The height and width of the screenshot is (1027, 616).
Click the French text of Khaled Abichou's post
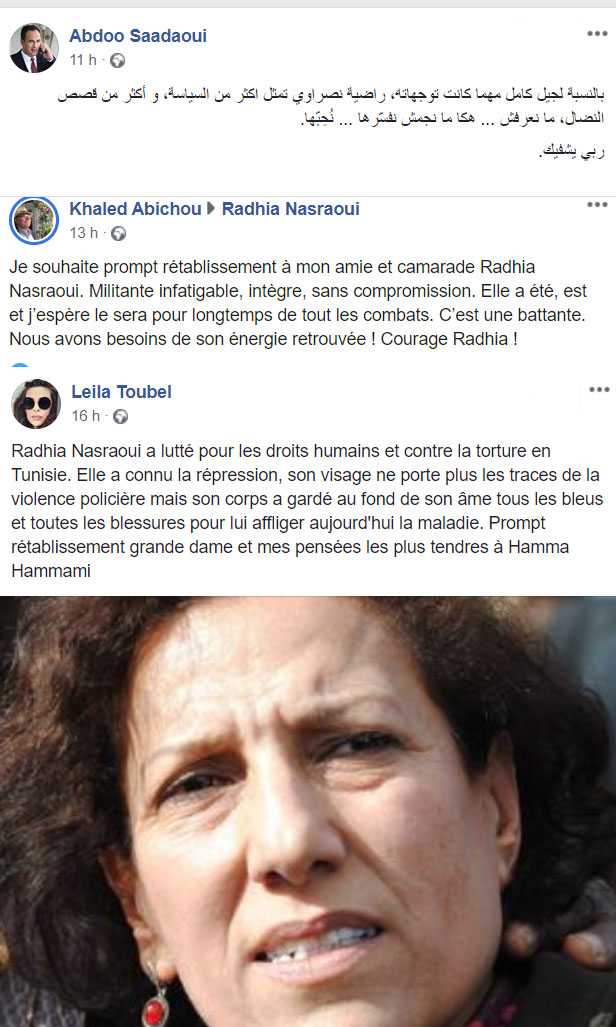point(299,303)
